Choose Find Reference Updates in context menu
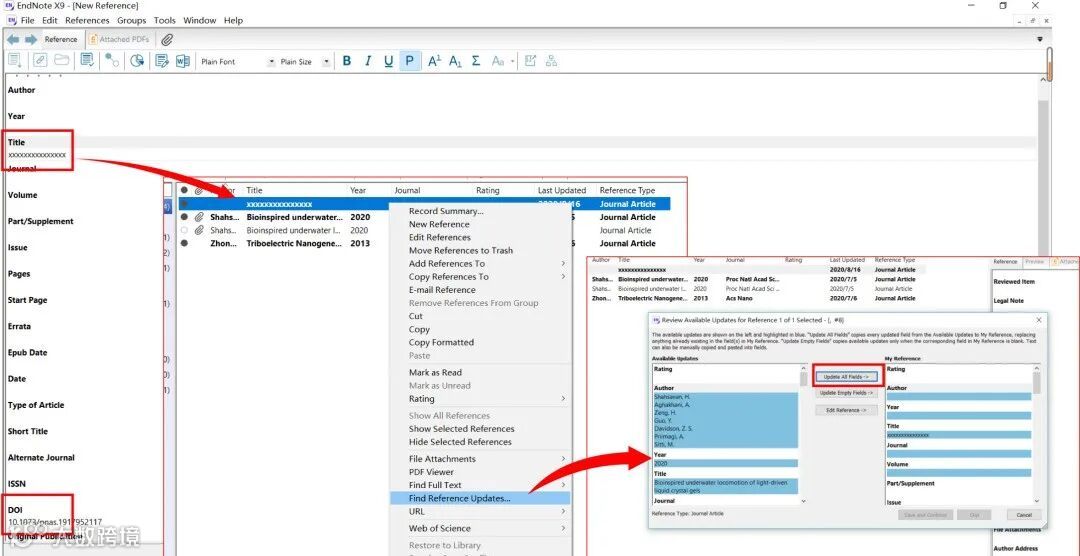Image resolution: width=1080 pixels, height=556 pixels. (480, 498)
